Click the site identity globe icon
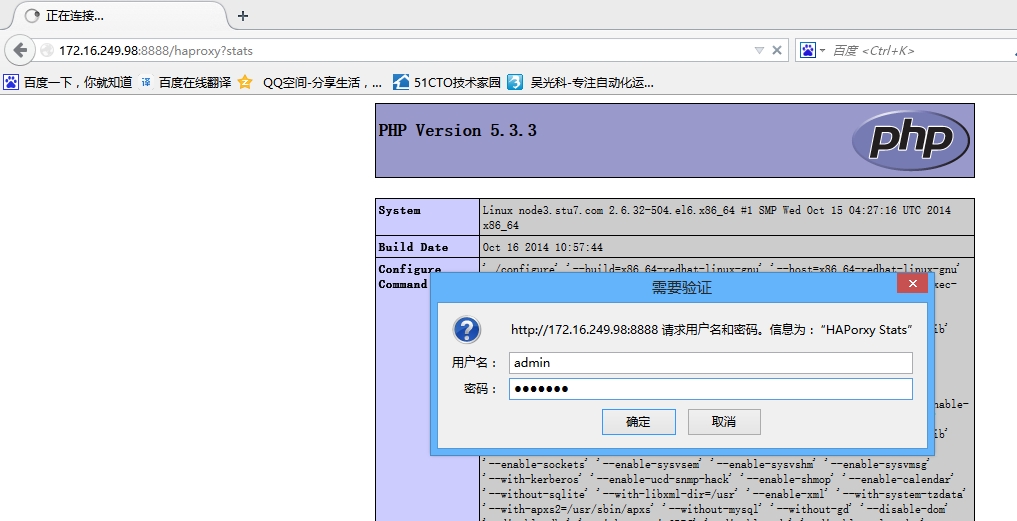Screen dimensions: 1017x521 (x=47, y=50)
